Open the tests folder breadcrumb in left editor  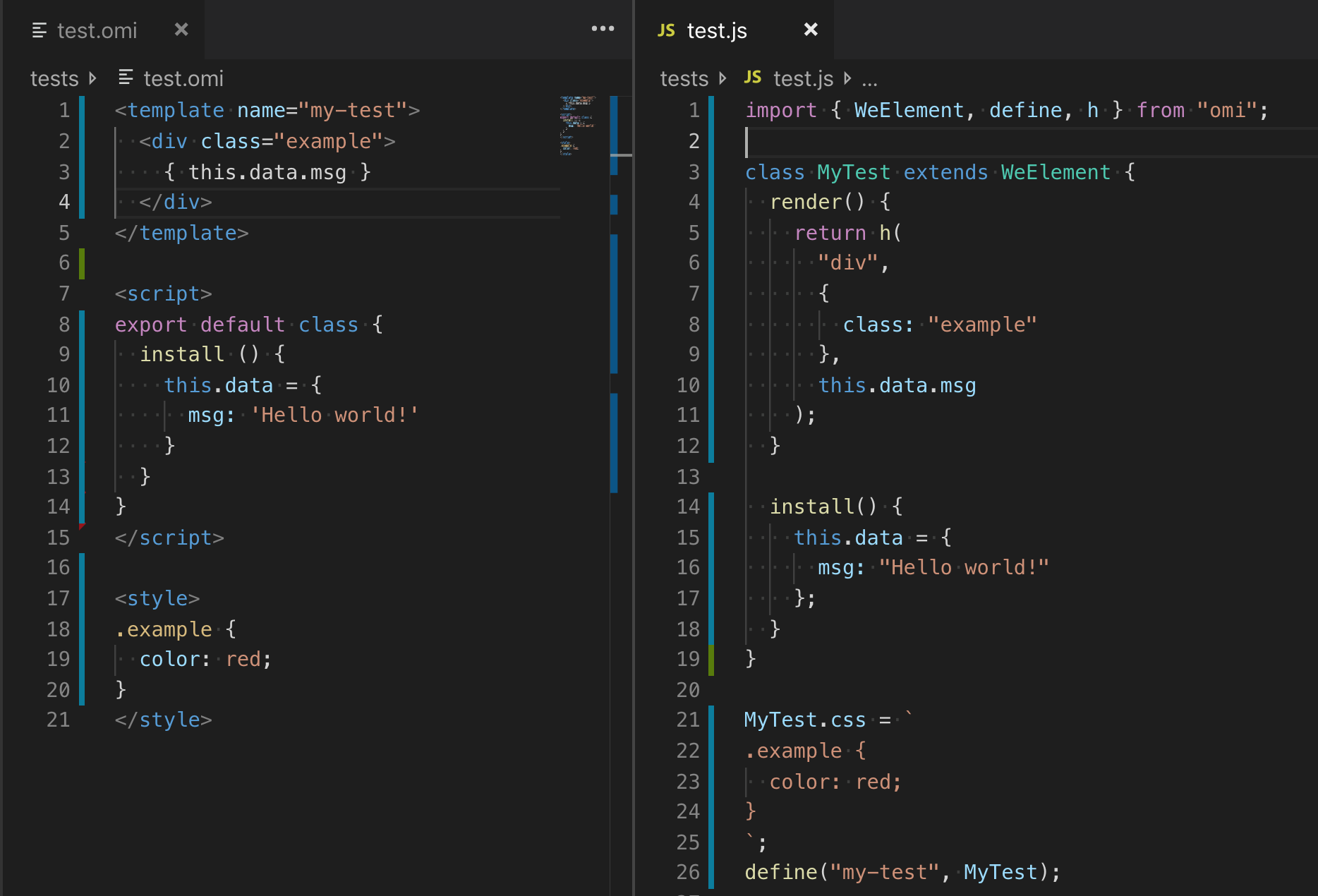pos(54,78)
